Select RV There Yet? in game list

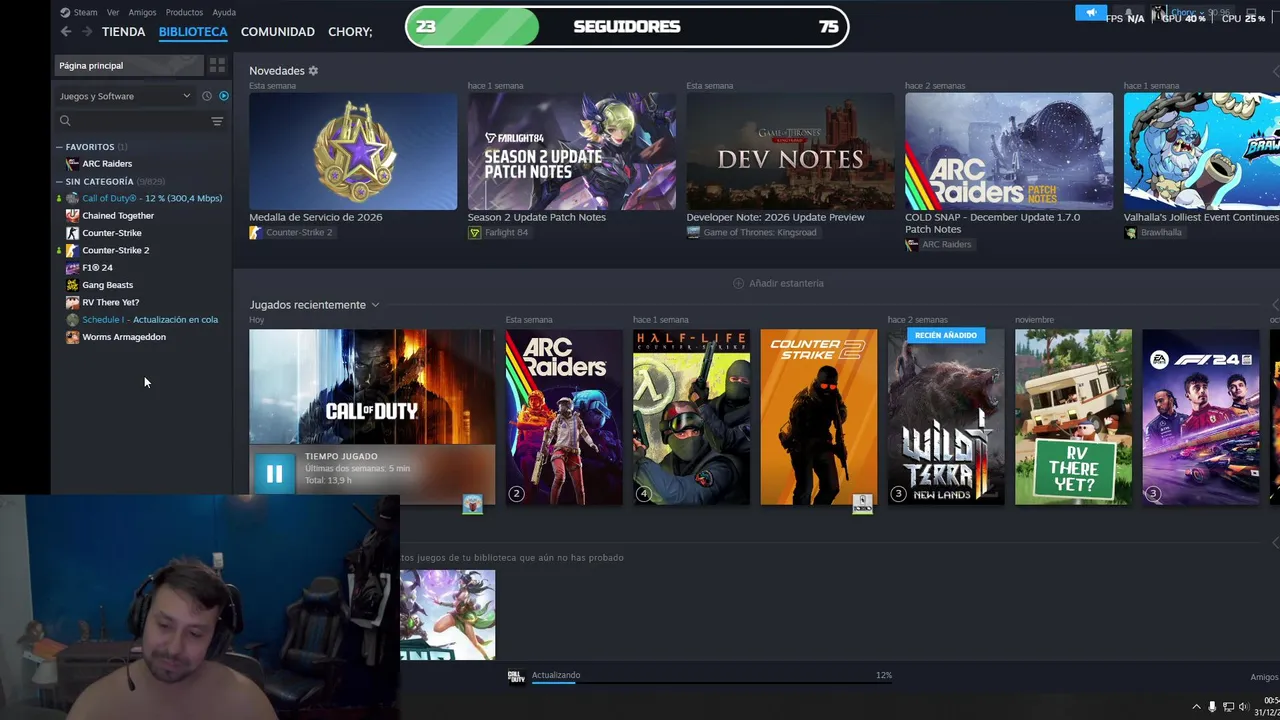pos(110,302)
